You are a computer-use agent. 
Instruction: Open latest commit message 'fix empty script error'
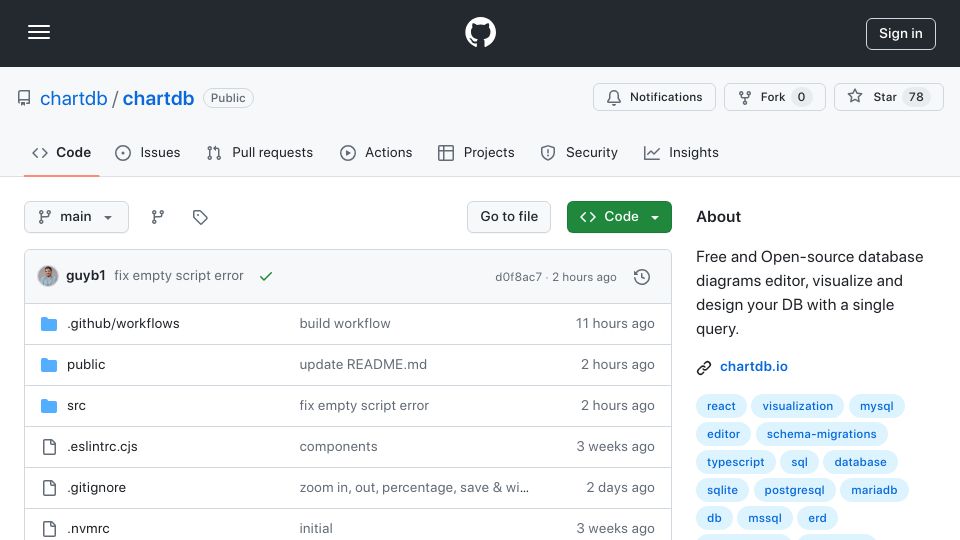pos(179,276)
